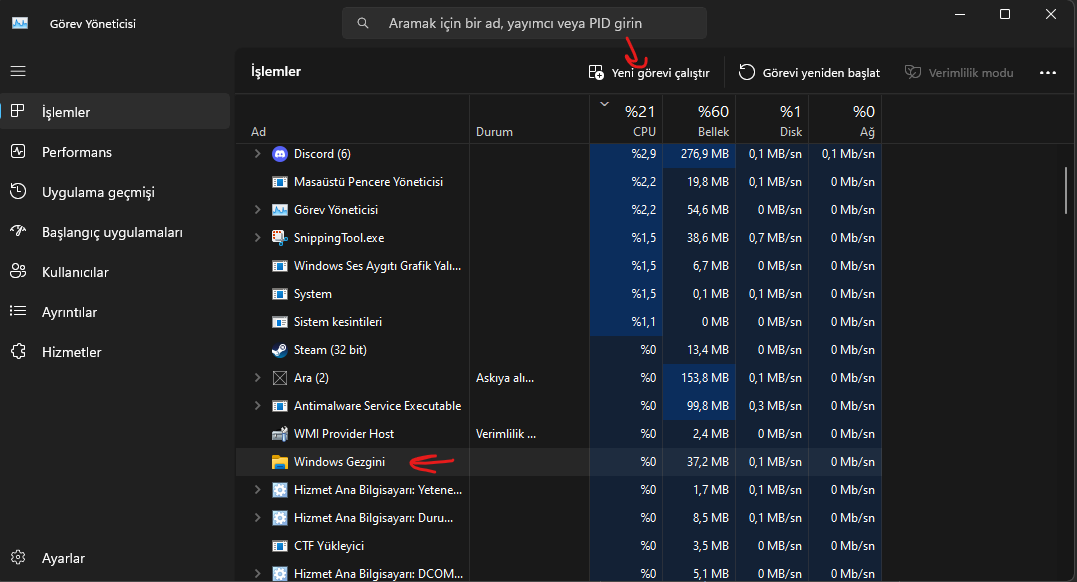Open the Hizmetler page
The height and width of the screenshot is (582, 1077).
tap(115, 351)
